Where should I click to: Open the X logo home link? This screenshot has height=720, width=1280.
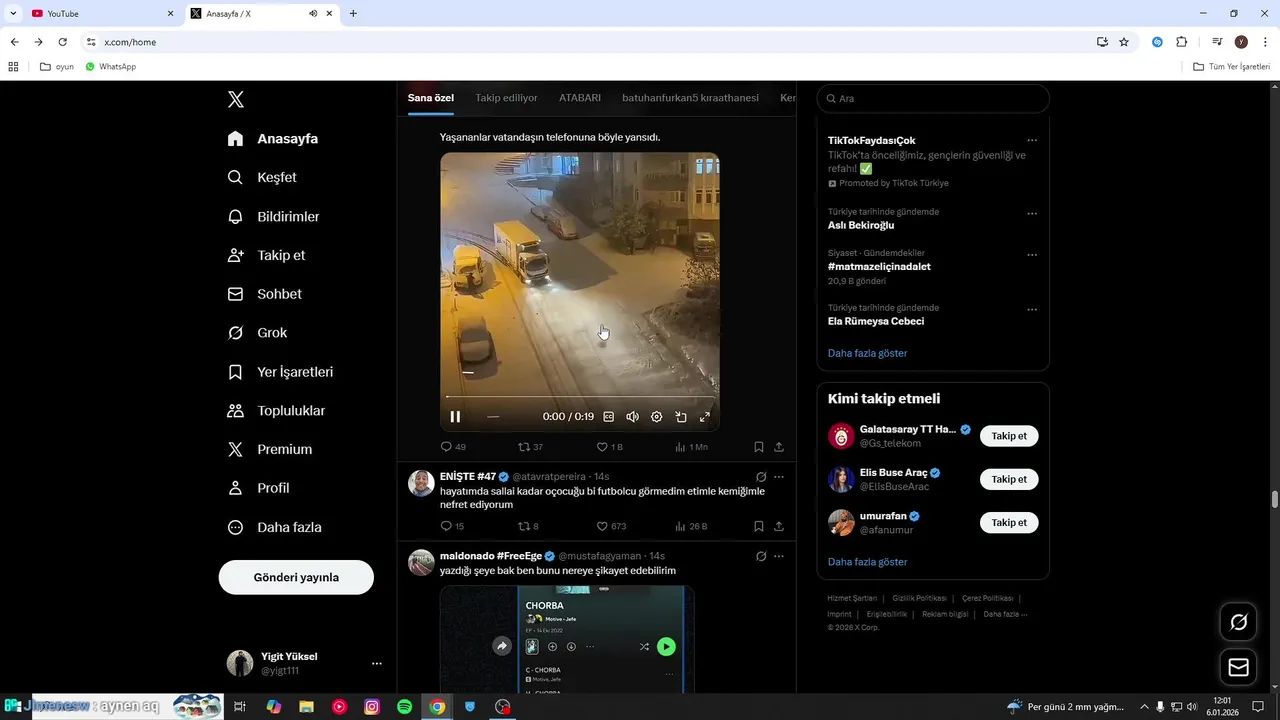pos(236,99)
